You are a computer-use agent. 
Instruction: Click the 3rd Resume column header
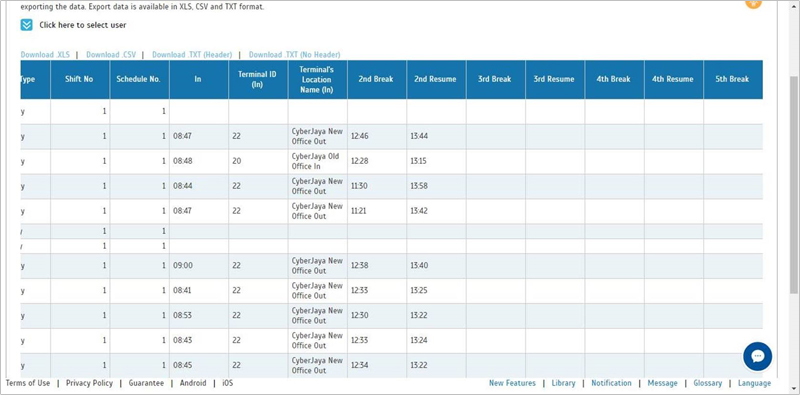(x=555, y=79)
